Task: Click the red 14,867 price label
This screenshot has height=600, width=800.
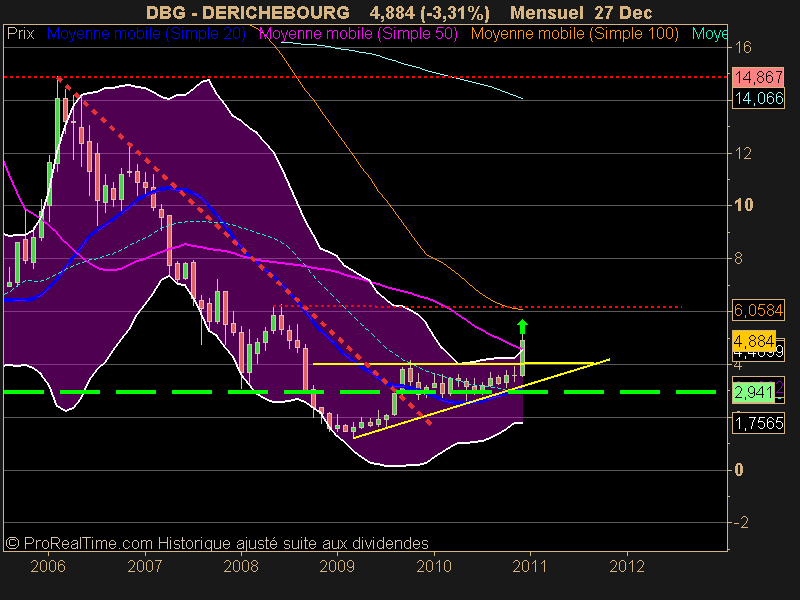Action: point(758,77)
